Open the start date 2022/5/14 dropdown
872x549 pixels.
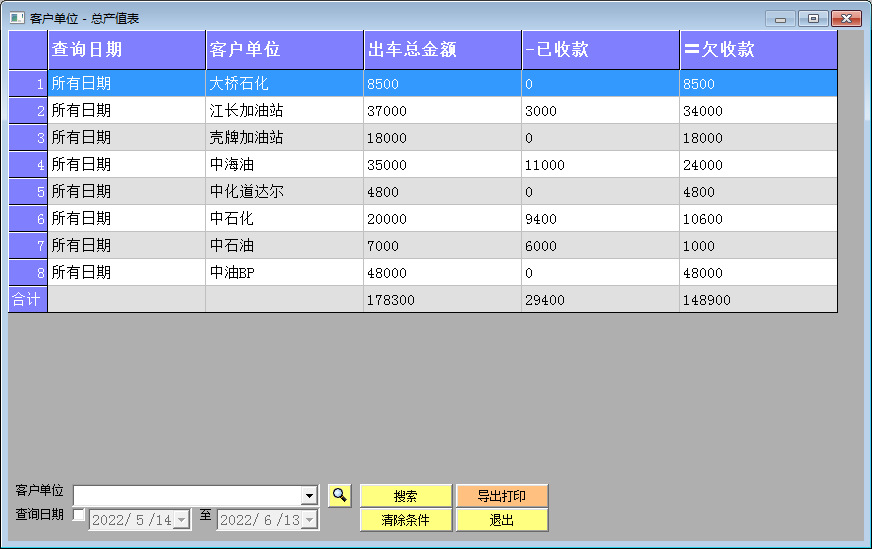(181, 520)
